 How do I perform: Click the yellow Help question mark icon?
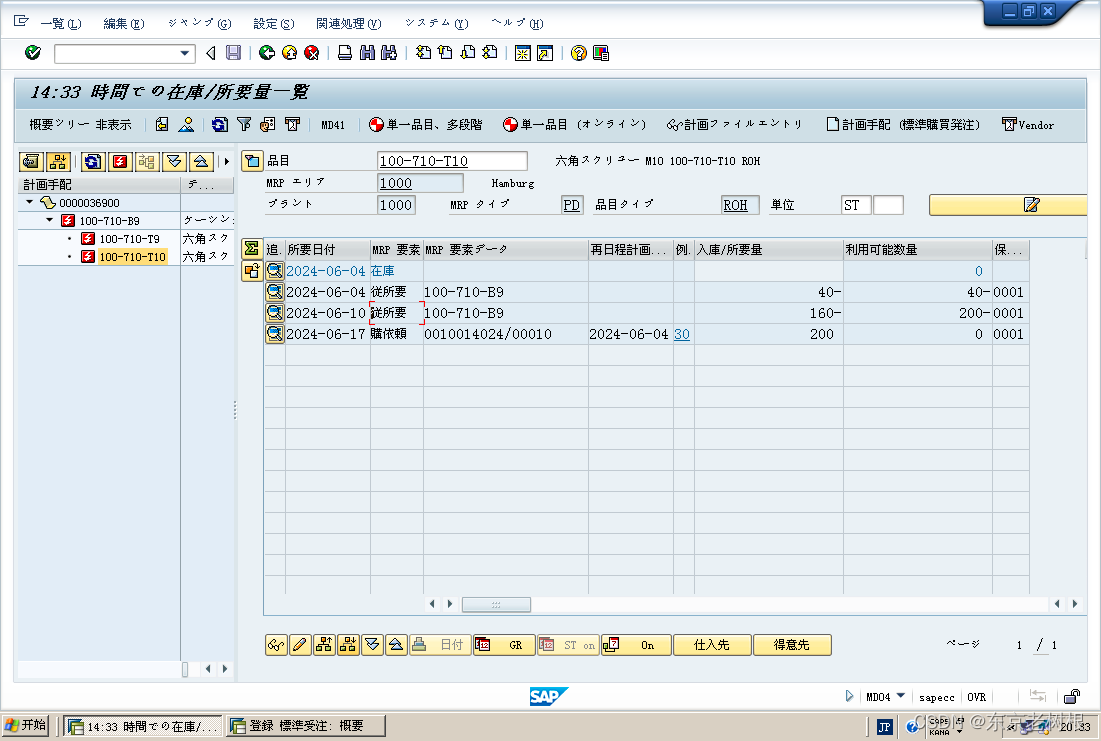(x=579, y=53)
